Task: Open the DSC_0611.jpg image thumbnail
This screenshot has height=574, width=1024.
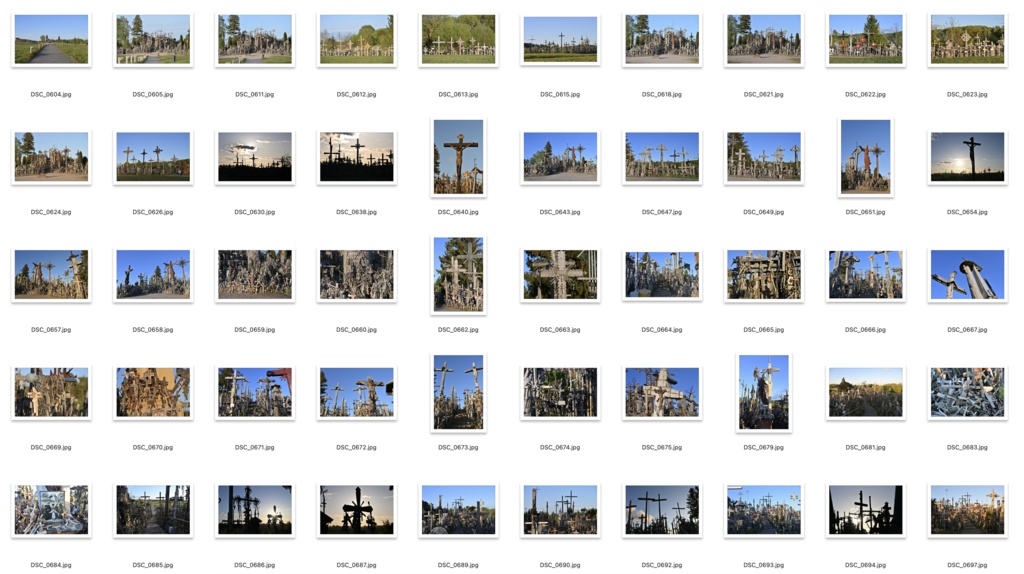Action: tap(255, 39)
